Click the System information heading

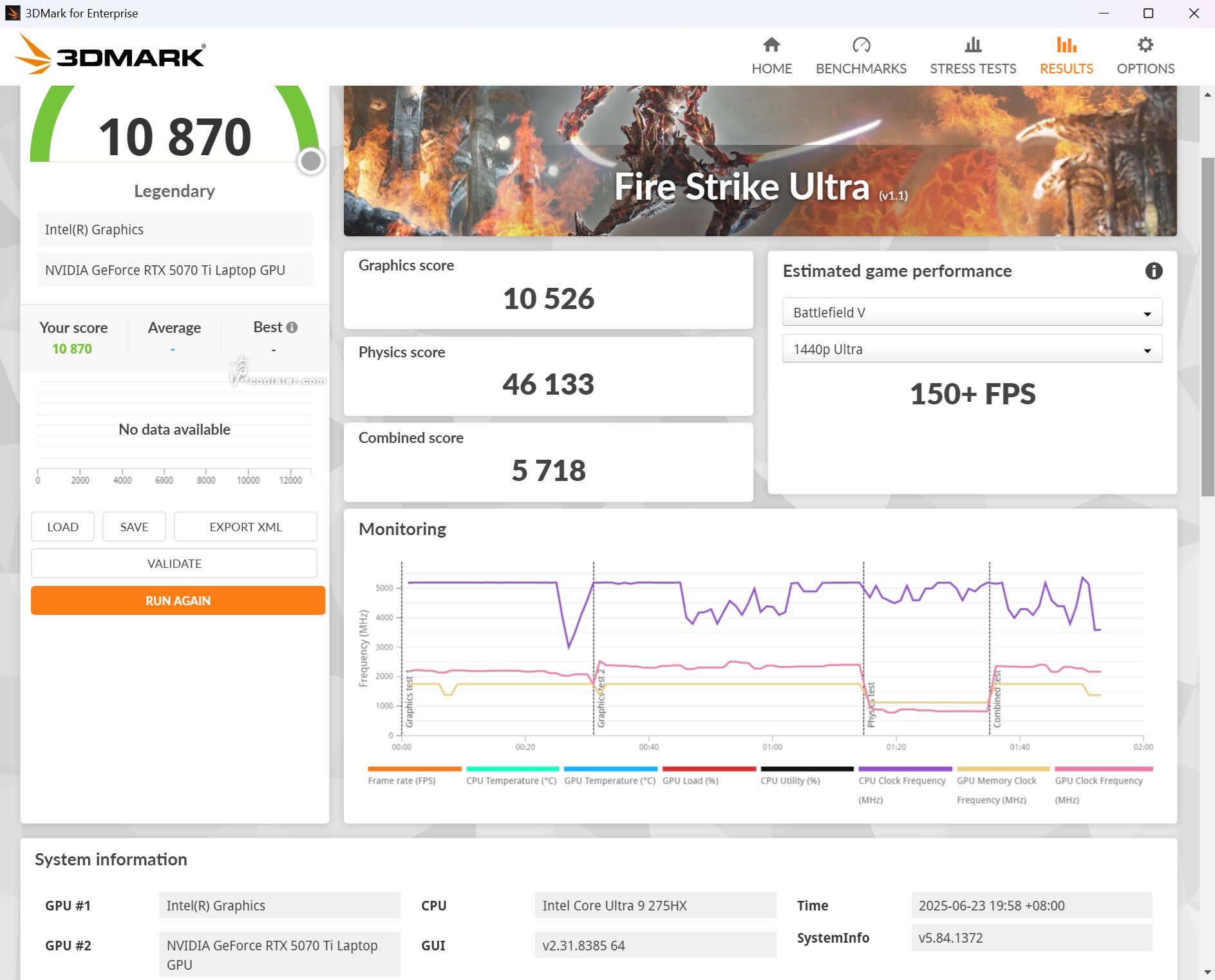click(111, 860)
